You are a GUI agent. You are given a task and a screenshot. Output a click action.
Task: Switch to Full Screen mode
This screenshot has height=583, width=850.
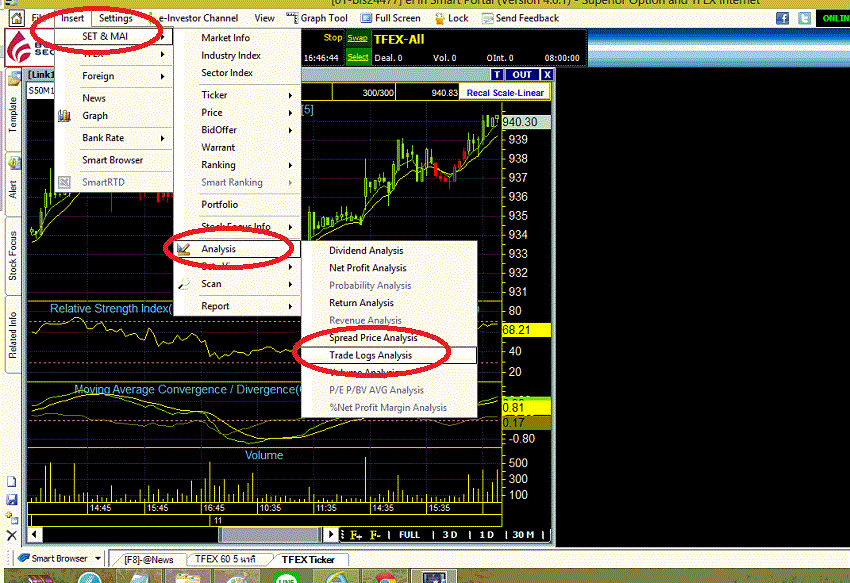(391, 18)
